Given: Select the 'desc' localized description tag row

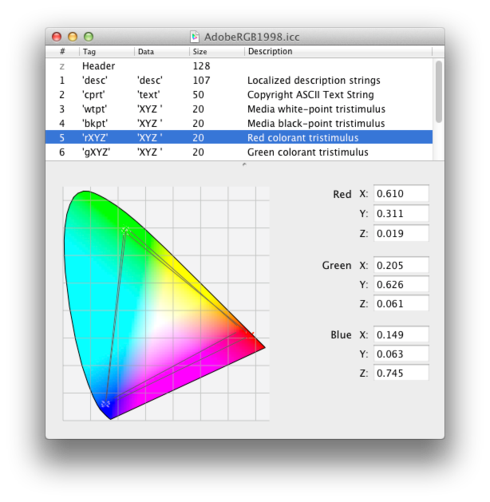Looking at the screenshot, I should pyautogui.click(x=239, y=80).
